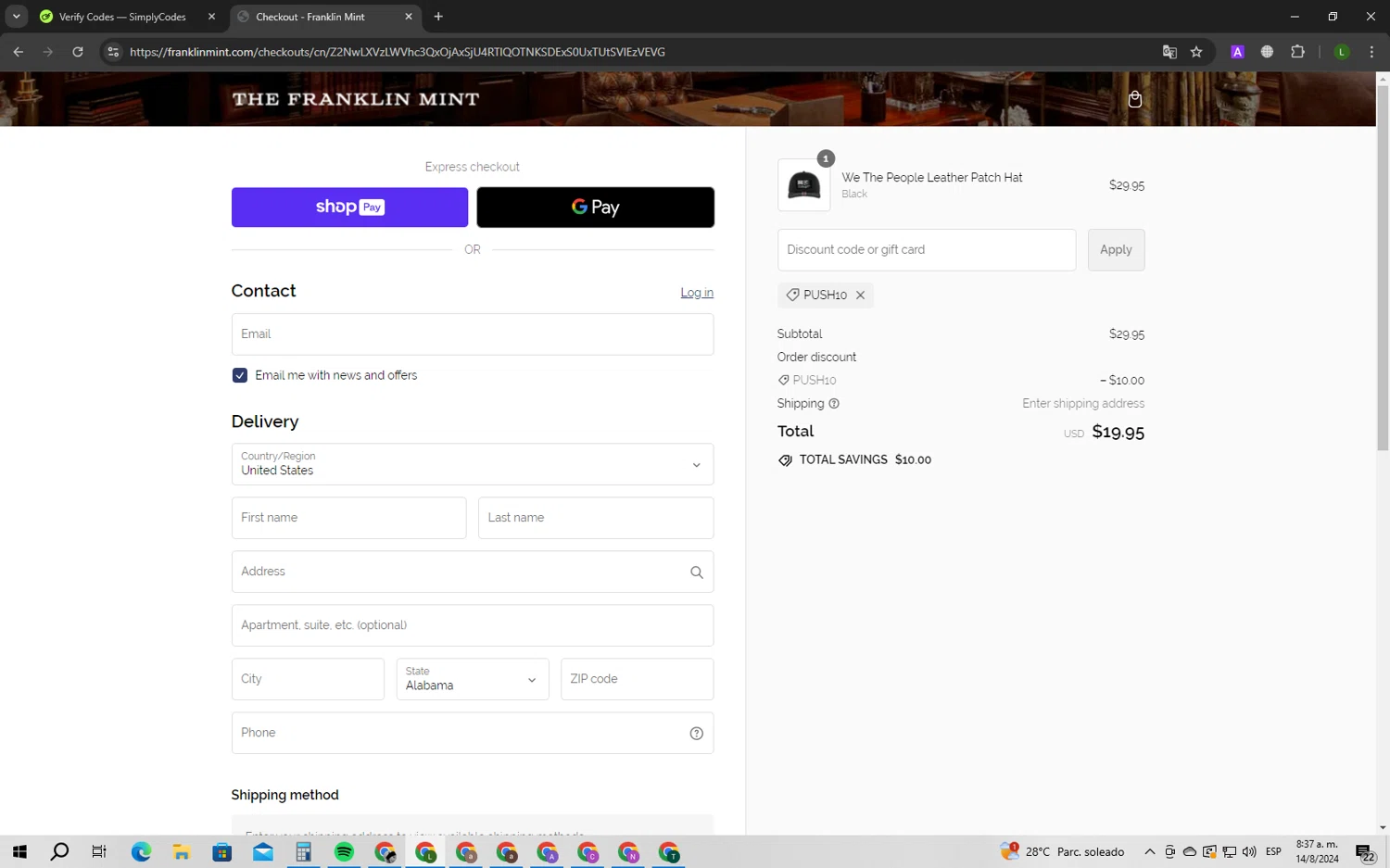This screenshot has width=1390, height=868.
Task: Focus the Last name field
Action: tap(596, 518)
